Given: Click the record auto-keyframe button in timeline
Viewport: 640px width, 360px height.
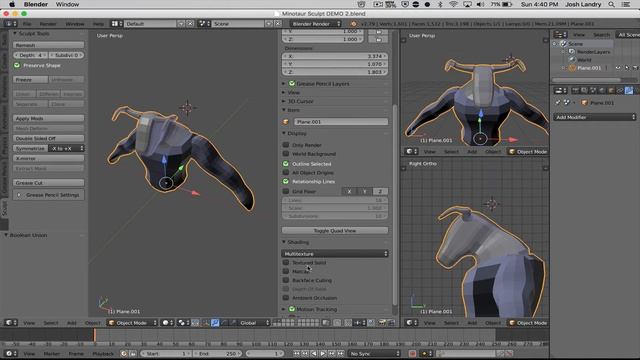Looking at the screenshot, I should tap(412, 353).
